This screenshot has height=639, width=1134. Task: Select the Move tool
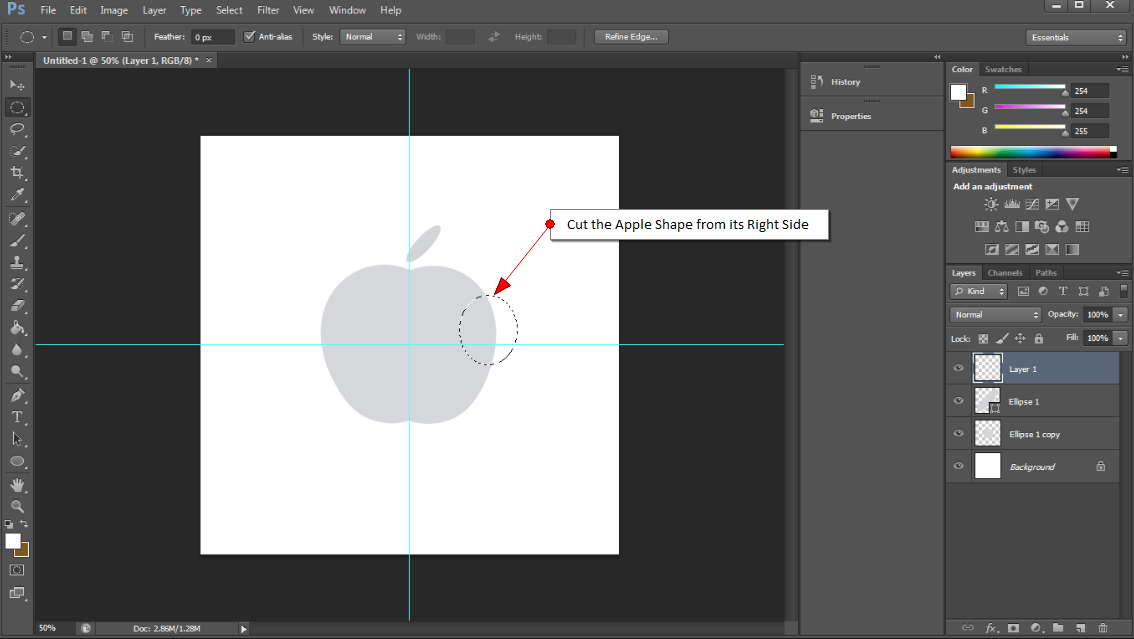(x=16, y=85)
